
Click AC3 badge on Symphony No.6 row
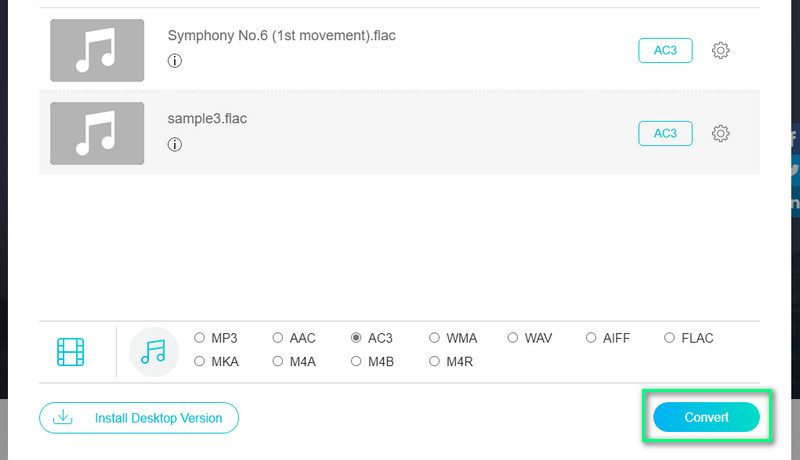point(665,51)
